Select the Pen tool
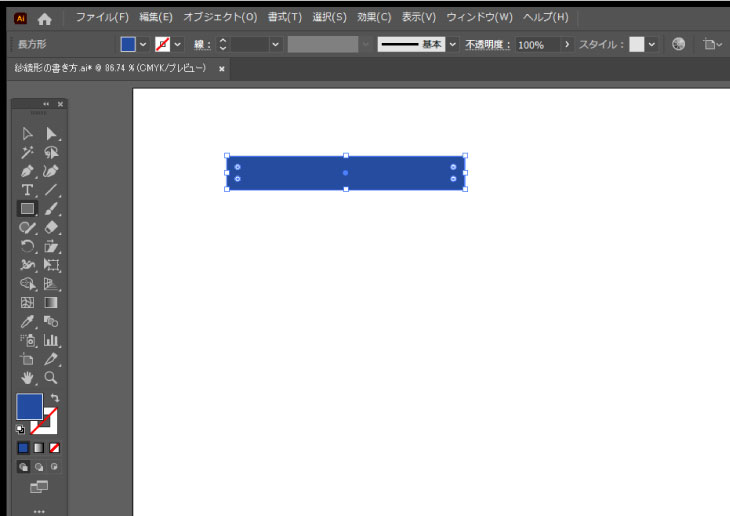 pyautogui.click(x=27, y=171)
